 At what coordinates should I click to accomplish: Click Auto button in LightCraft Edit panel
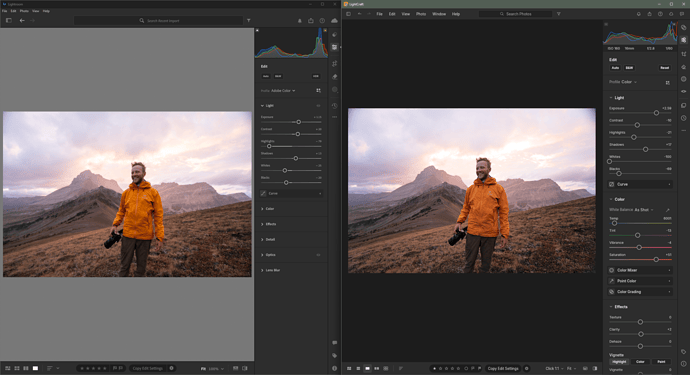[x=615, y=68]
